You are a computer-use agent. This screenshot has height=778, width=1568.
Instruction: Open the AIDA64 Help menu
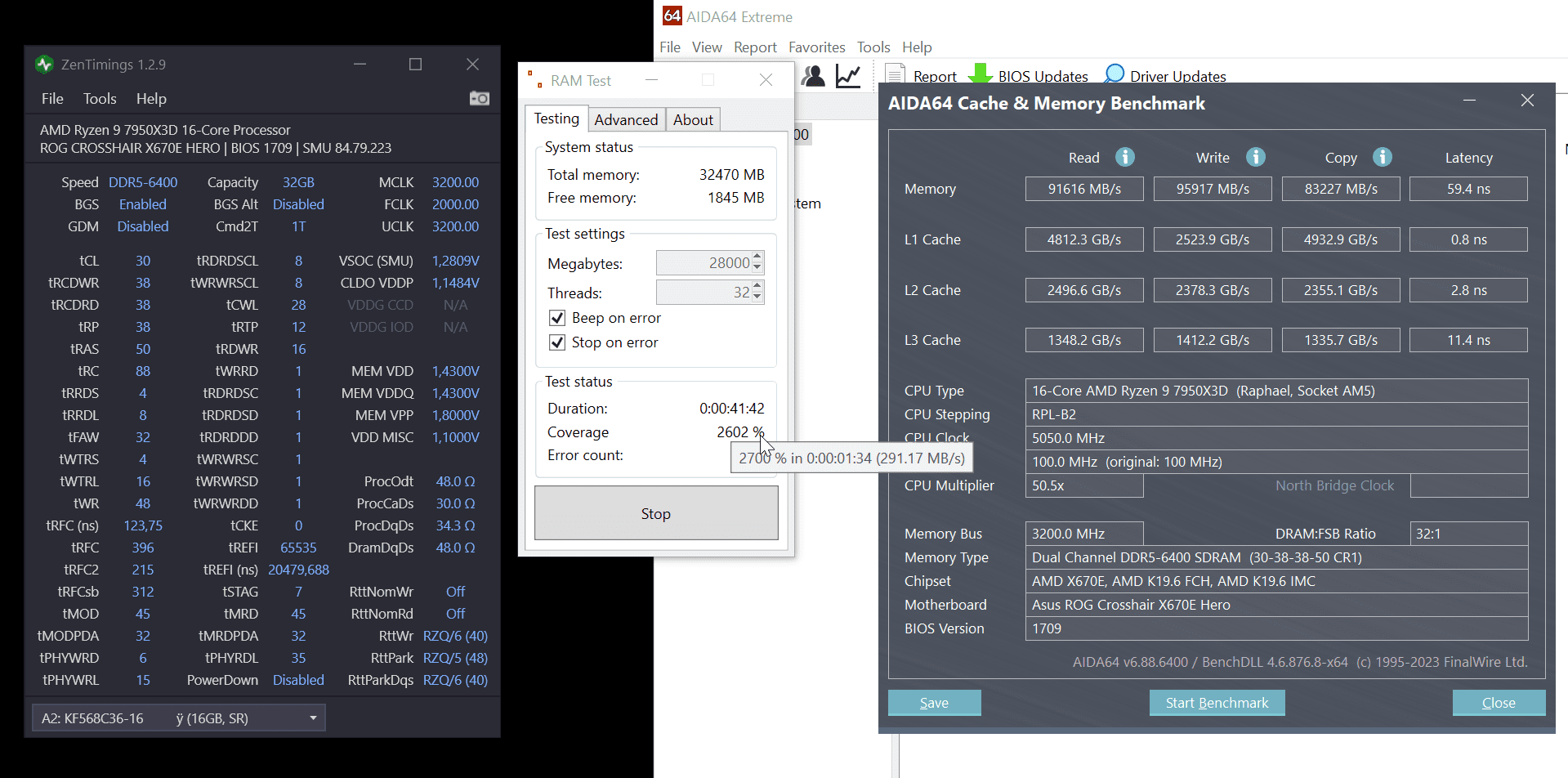point(917,47)
